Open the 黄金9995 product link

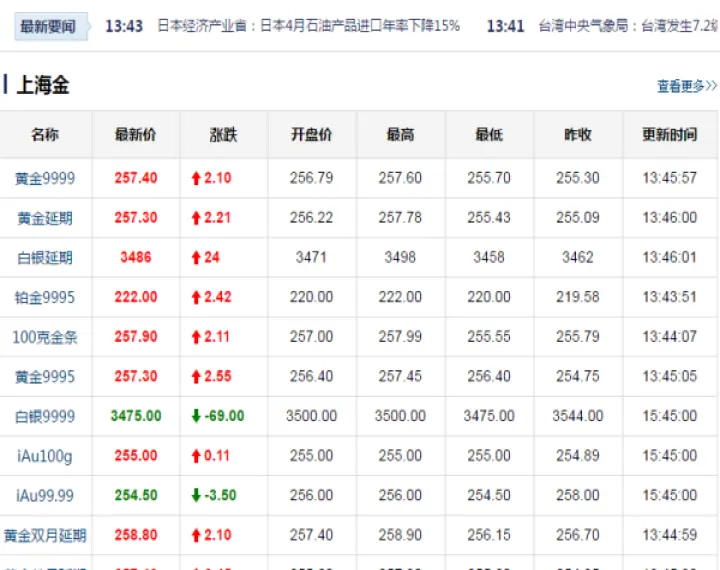tap(45, 377)
